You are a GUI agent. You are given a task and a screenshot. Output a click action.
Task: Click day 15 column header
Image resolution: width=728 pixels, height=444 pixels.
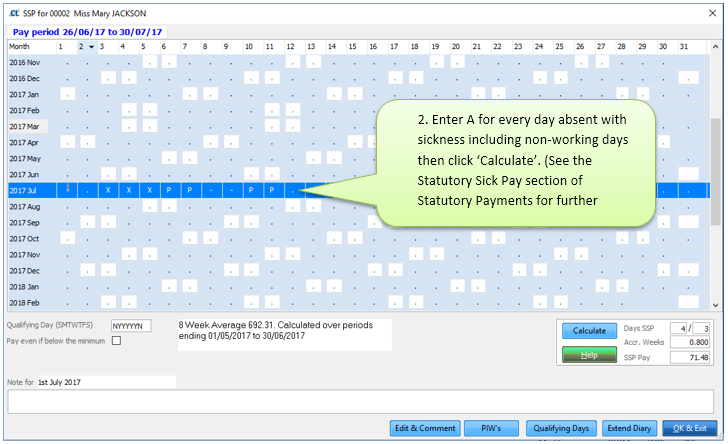tap(355, 47)
